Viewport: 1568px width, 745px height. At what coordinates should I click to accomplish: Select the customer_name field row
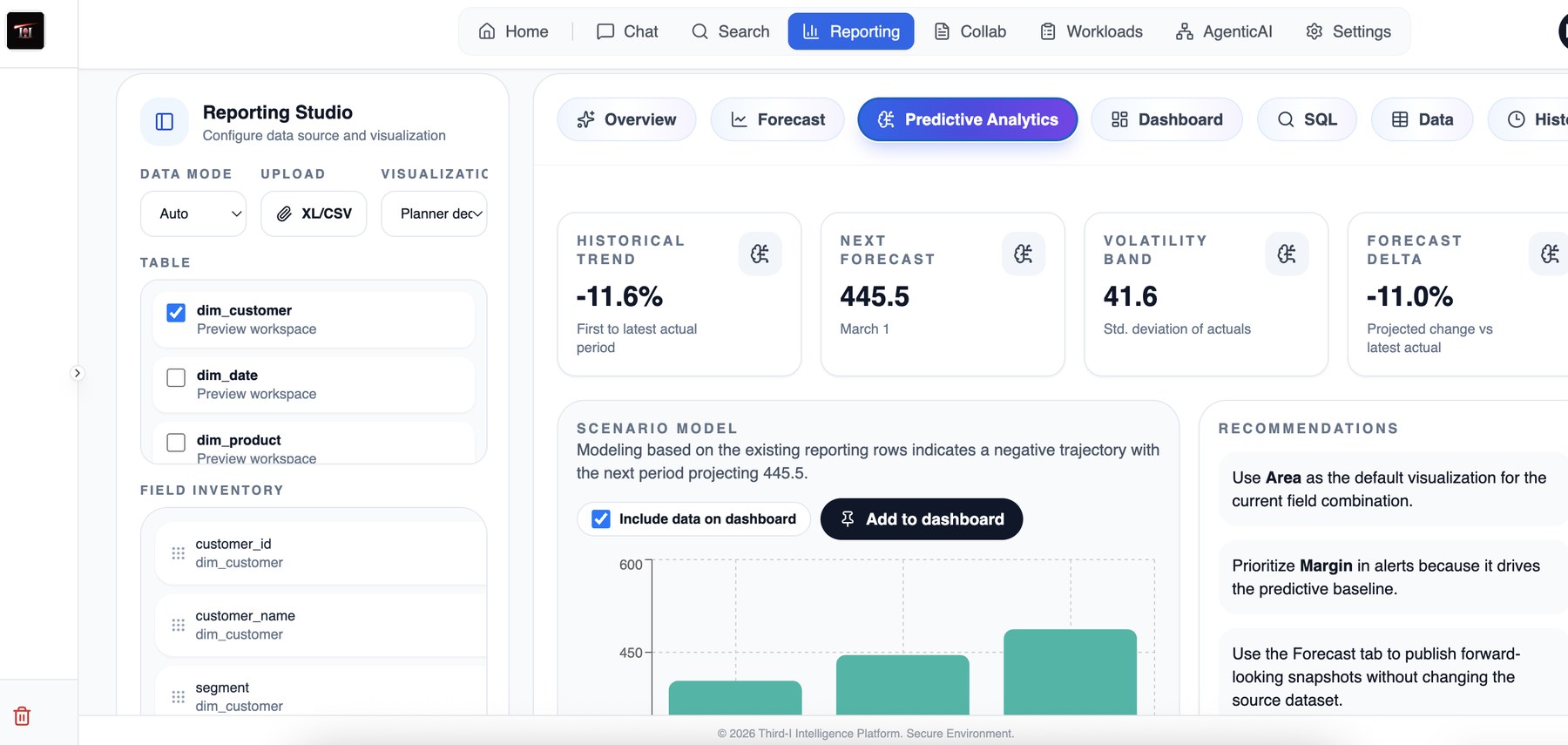point(321,625)
